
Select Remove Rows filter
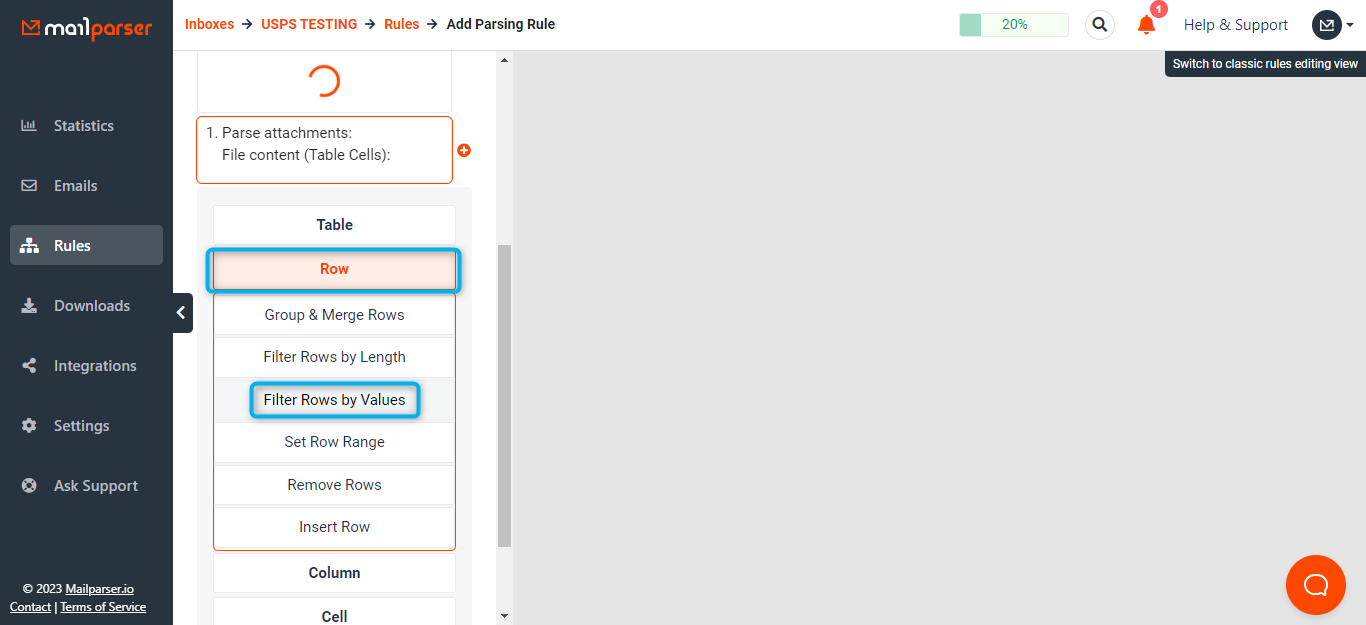coord(334,485)
